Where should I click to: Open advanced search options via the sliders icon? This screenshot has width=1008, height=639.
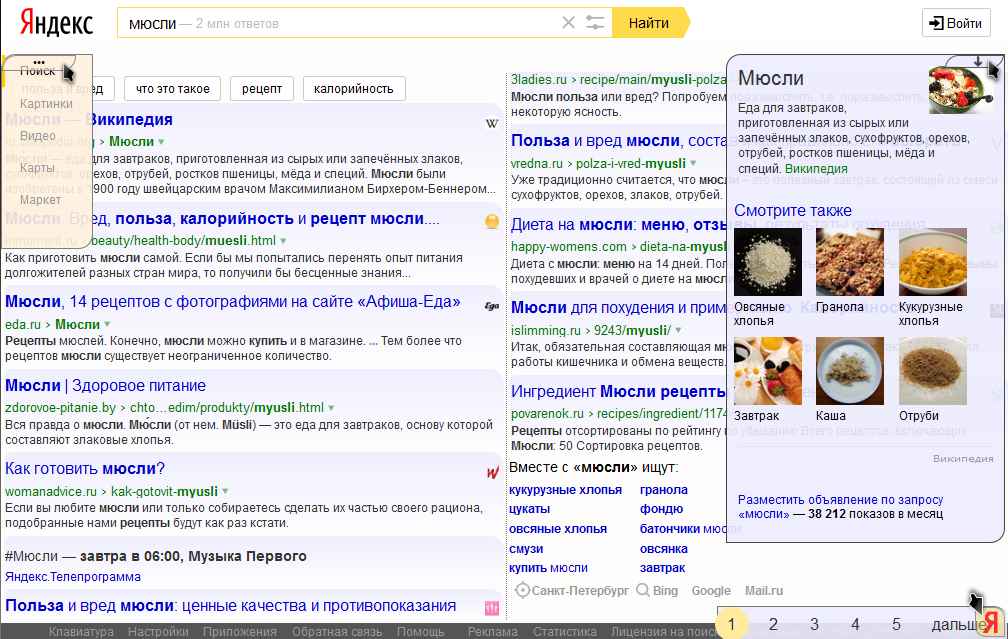click(595, 22)
